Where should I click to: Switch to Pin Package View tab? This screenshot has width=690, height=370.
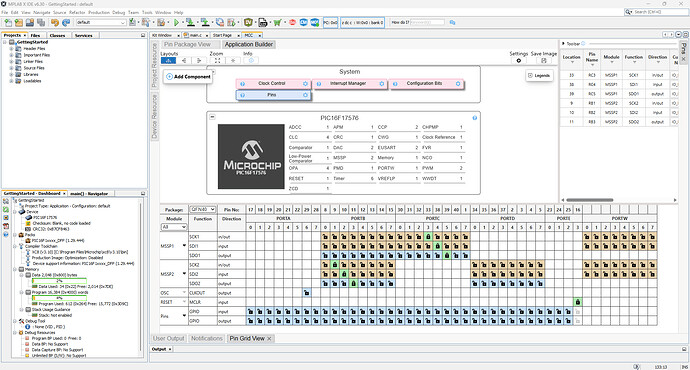[187, 44]
